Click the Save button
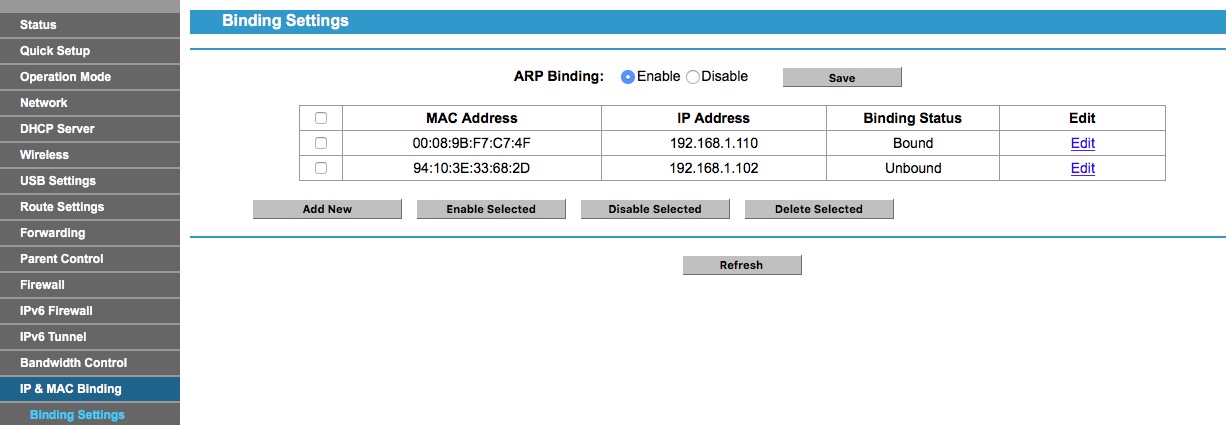 (x=842, y=78)
